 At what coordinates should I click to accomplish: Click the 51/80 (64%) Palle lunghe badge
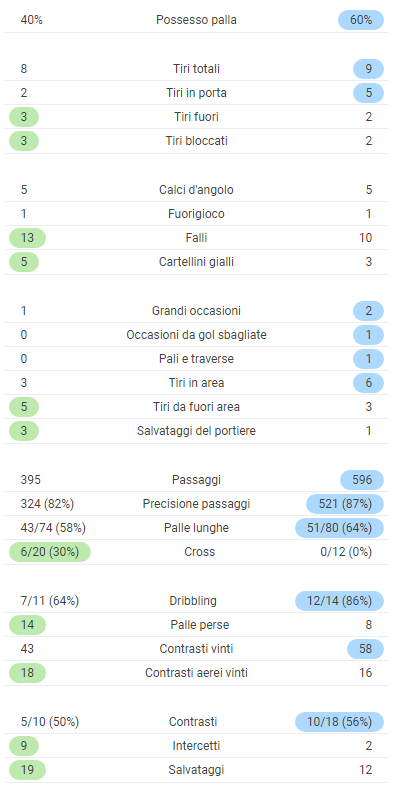pos(339,527)
